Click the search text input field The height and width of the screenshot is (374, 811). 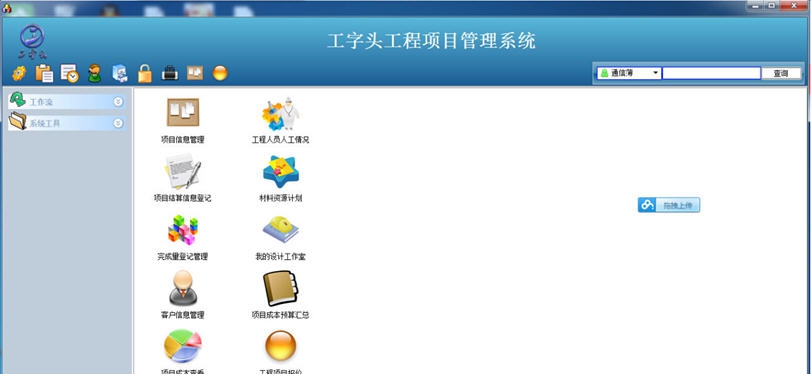[x=711, y=73]
